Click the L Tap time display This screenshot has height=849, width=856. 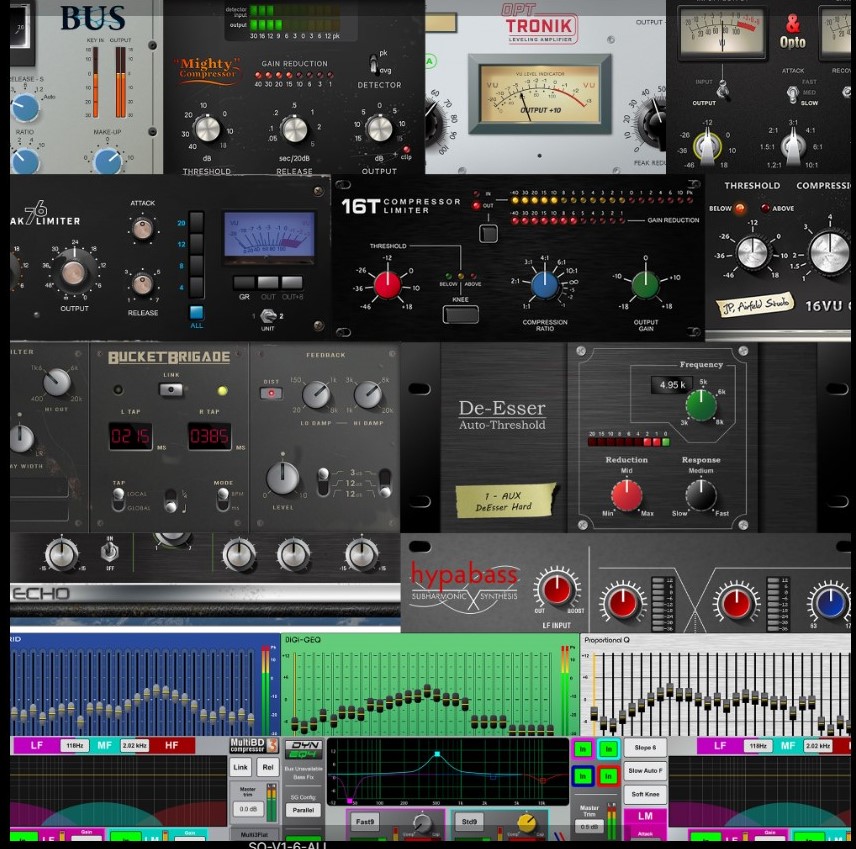[130, 436]
